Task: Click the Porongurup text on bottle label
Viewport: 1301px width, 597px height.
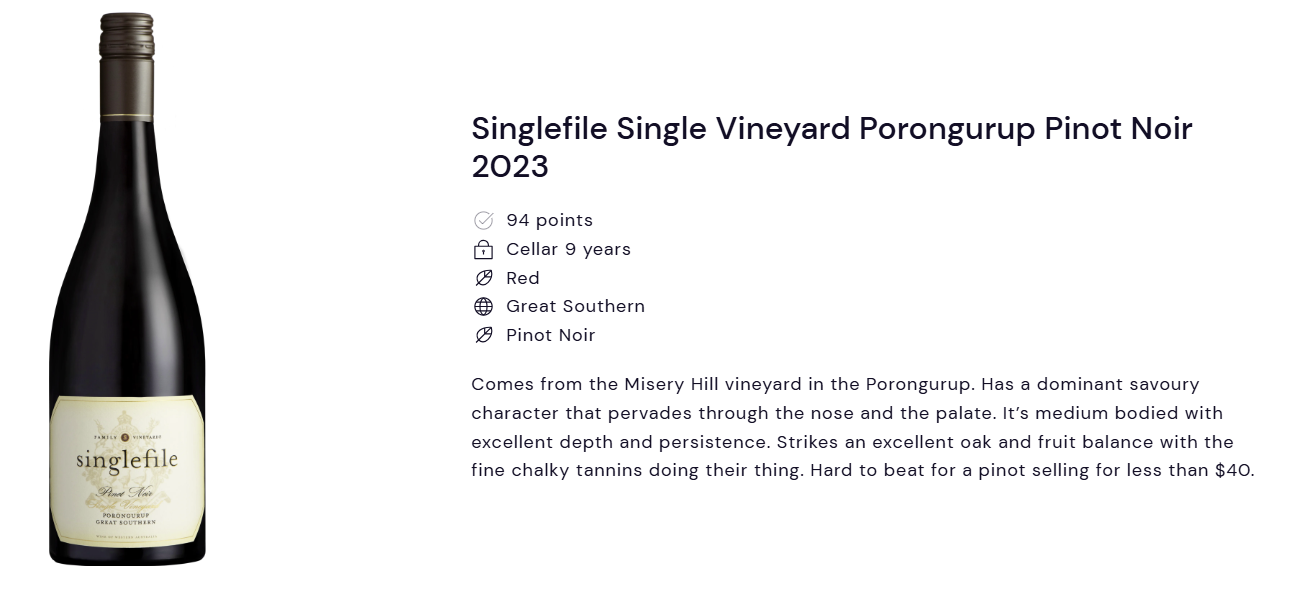Action: 127,515
